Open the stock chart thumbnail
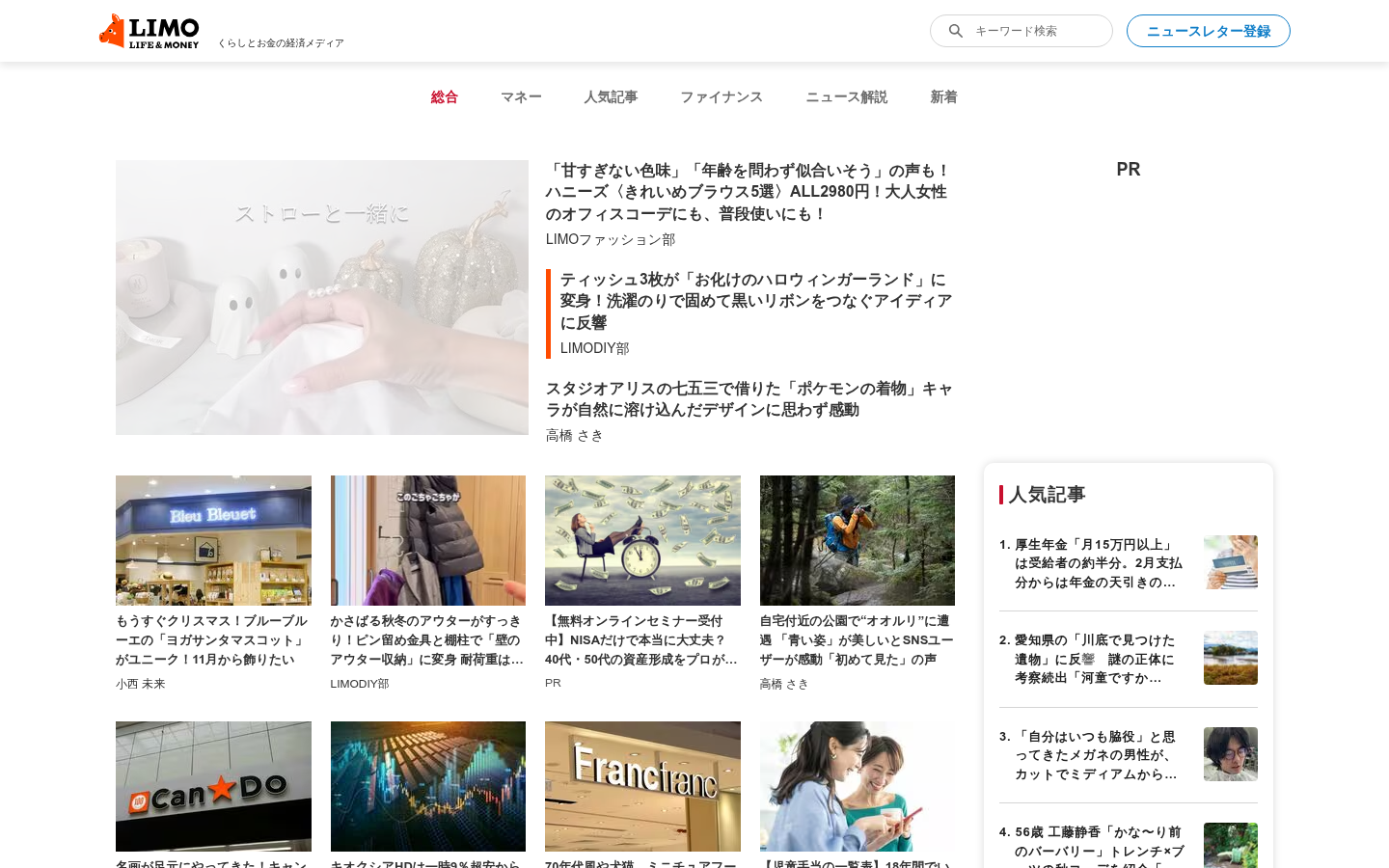 tap(428, 786)
